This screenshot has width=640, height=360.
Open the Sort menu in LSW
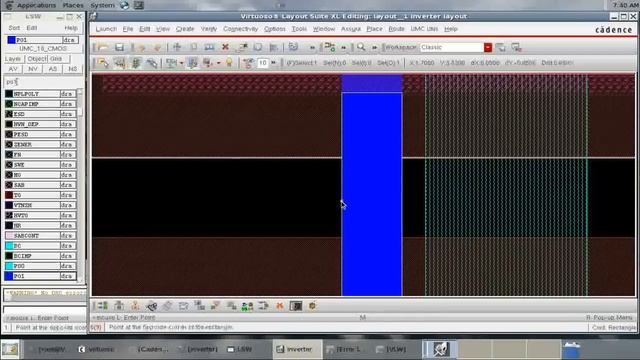(x=14, y=28)
